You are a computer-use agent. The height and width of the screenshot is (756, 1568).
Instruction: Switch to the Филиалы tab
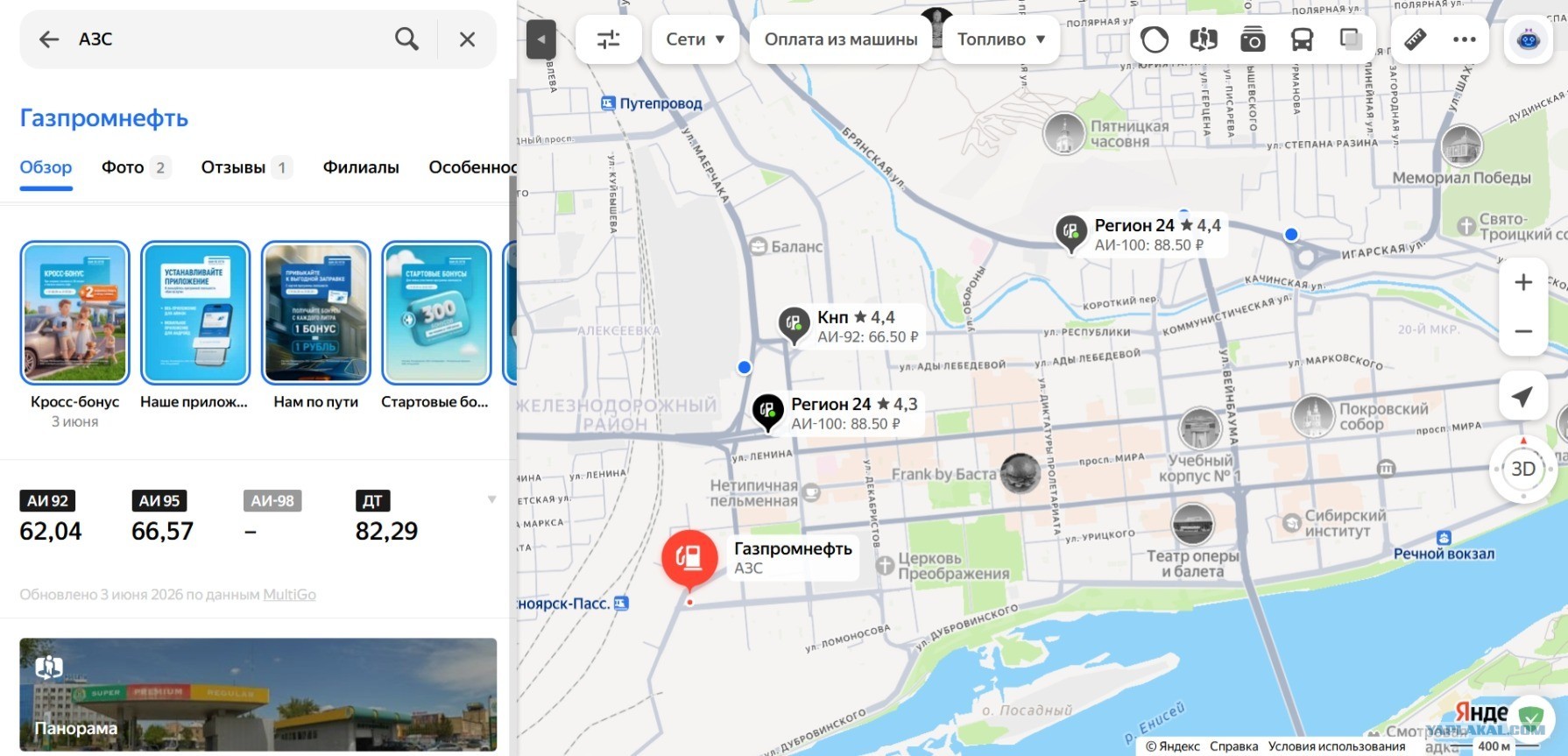coord(361,167)
